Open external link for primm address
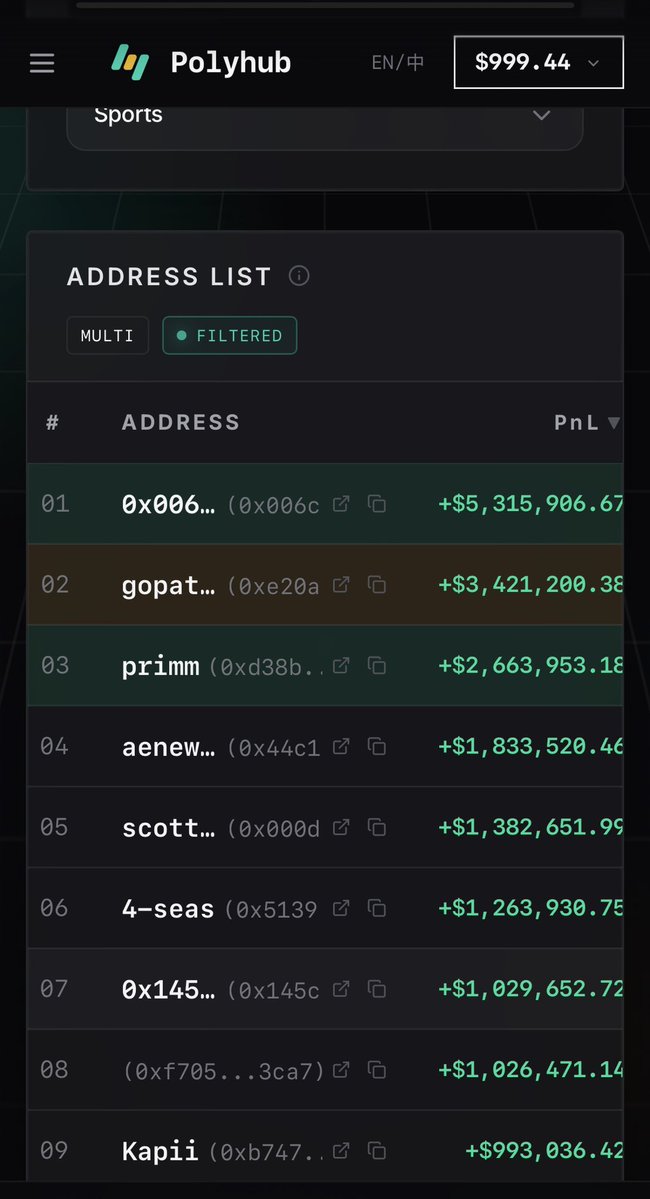650x1199 pixels. [x=341, y=665]
